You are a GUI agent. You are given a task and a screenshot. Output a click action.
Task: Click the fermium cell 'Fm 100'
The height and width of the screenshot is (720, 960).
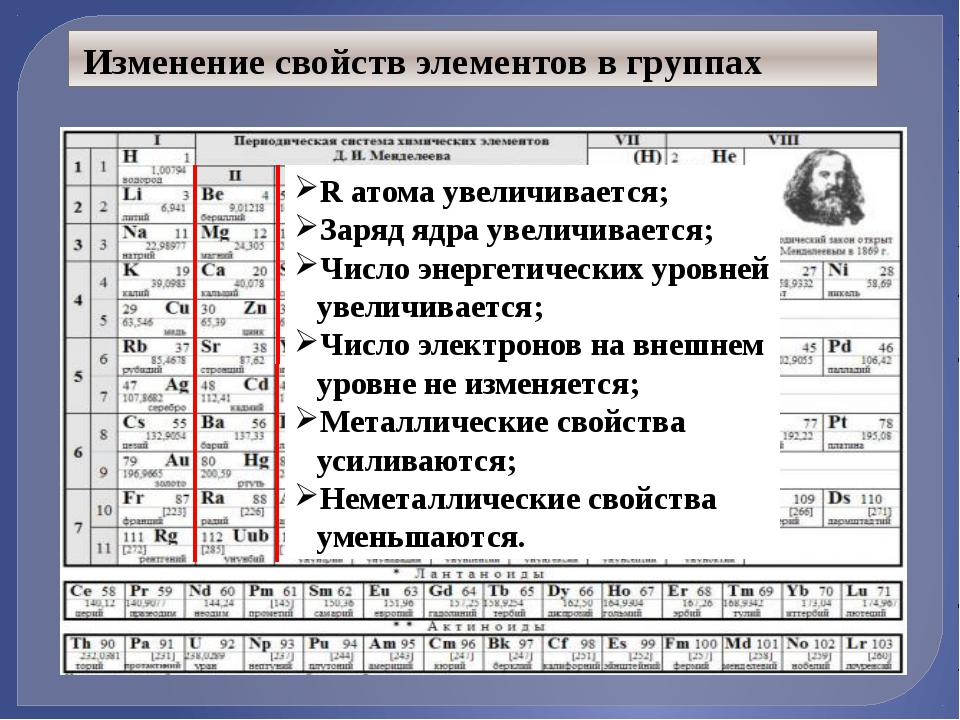click(x=692, y=653)
